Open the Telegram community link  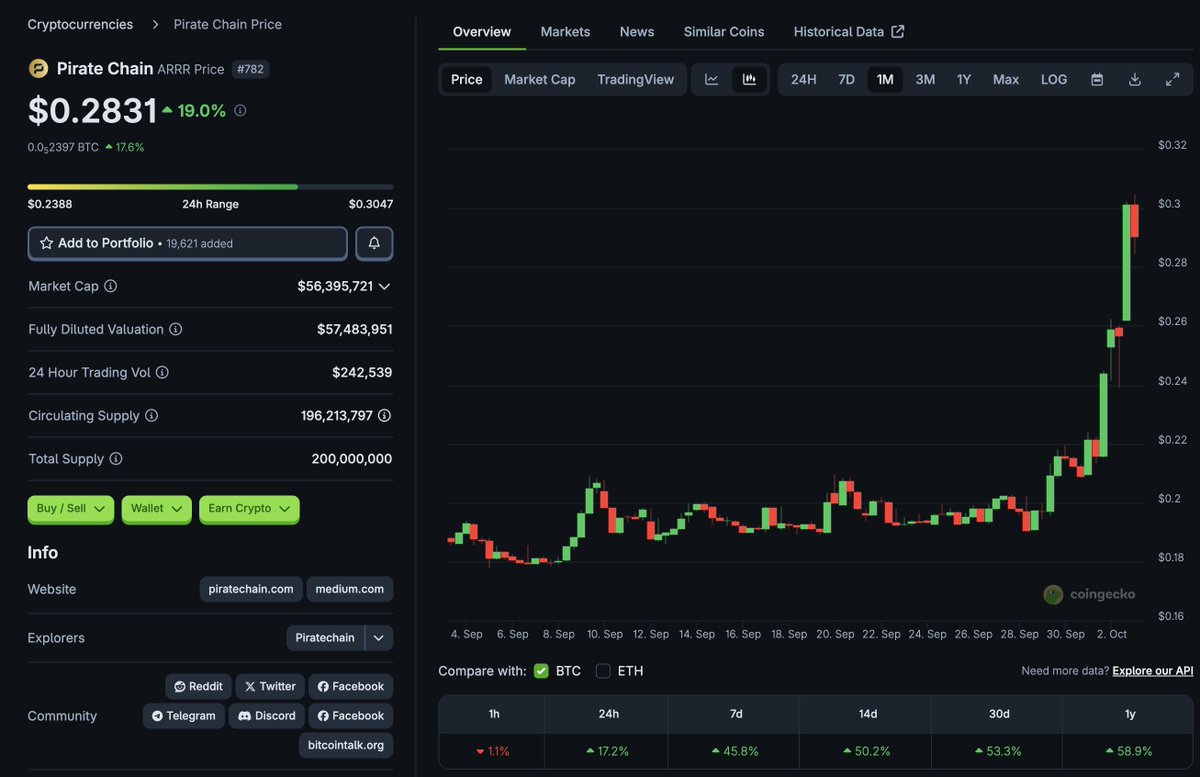184,716
